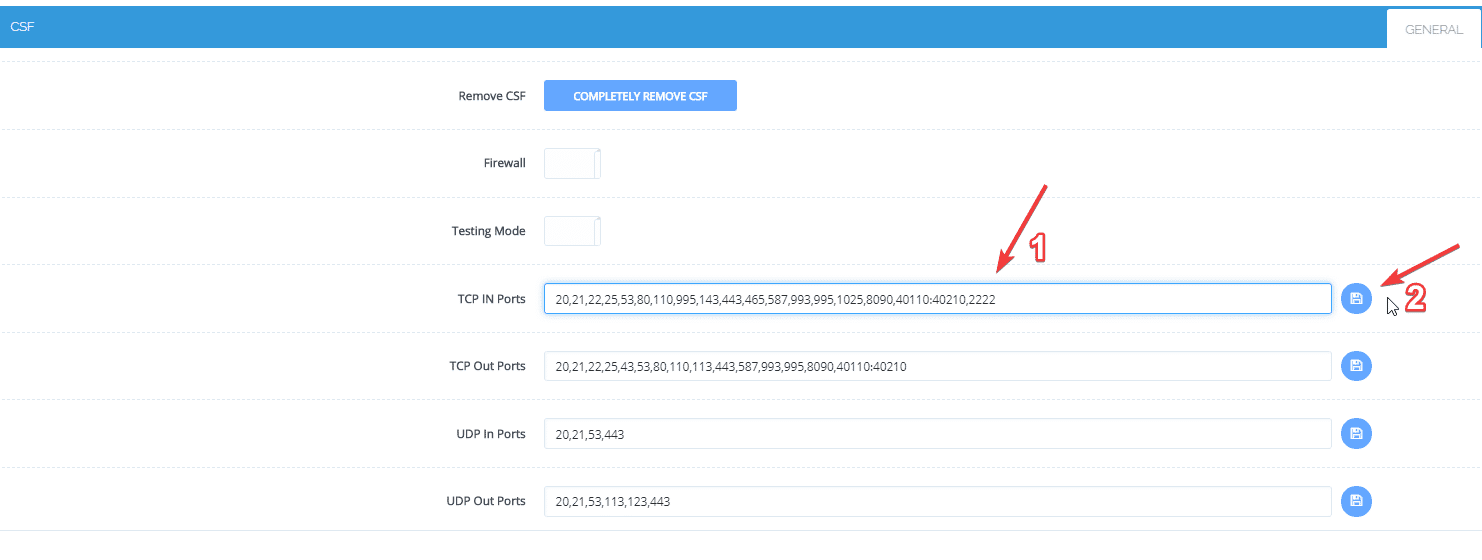Click the UDP In Ports label

click(490, 434)
